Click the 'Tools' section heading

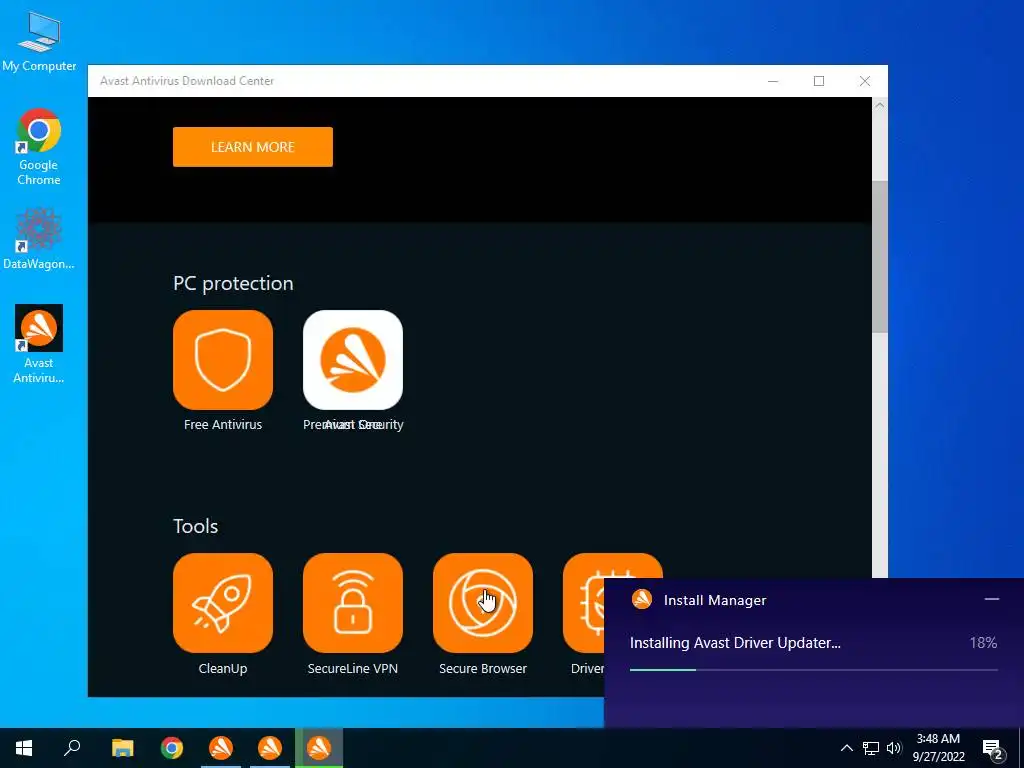click(195, 526)
